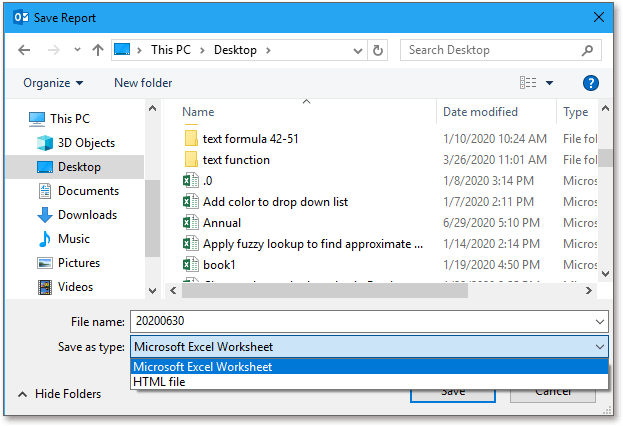
Task: Click the Documents page icon
Action: [x=45, y=191]
